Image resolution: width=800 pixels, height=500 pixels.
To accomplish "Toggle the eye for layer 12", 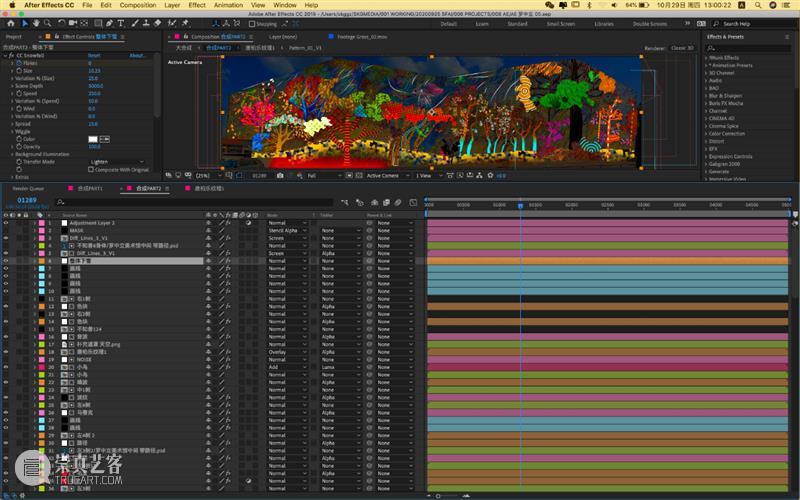I will coord(6,306).
